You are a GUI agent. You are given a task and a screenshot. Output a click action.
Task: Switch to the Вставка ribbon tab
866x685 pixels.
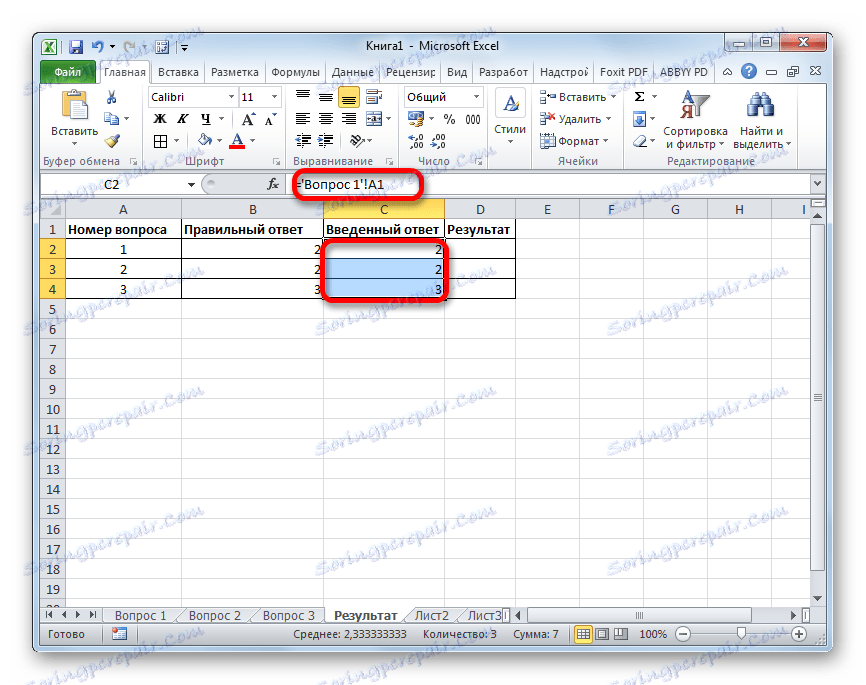(178, 72)
